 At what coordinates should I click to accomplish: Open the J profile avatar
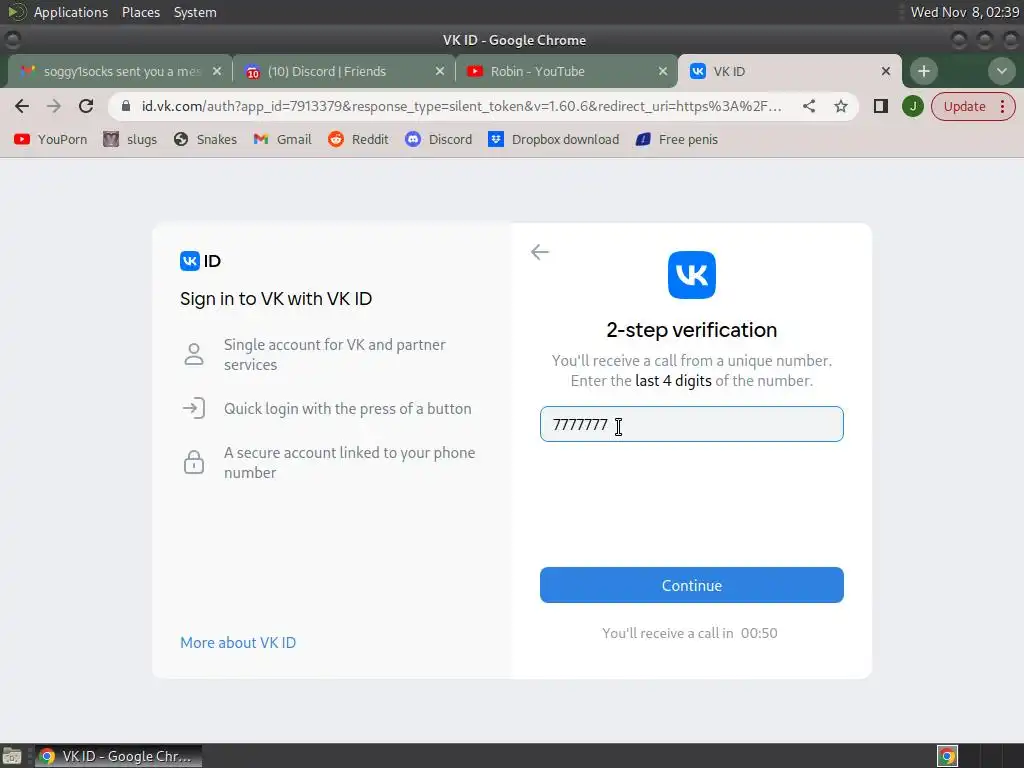coord(912,106)
